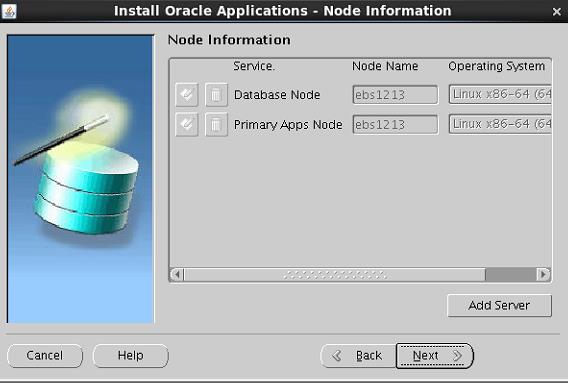568x384 pixels.
Task: Click the Service column header
Action: (254, 66)
